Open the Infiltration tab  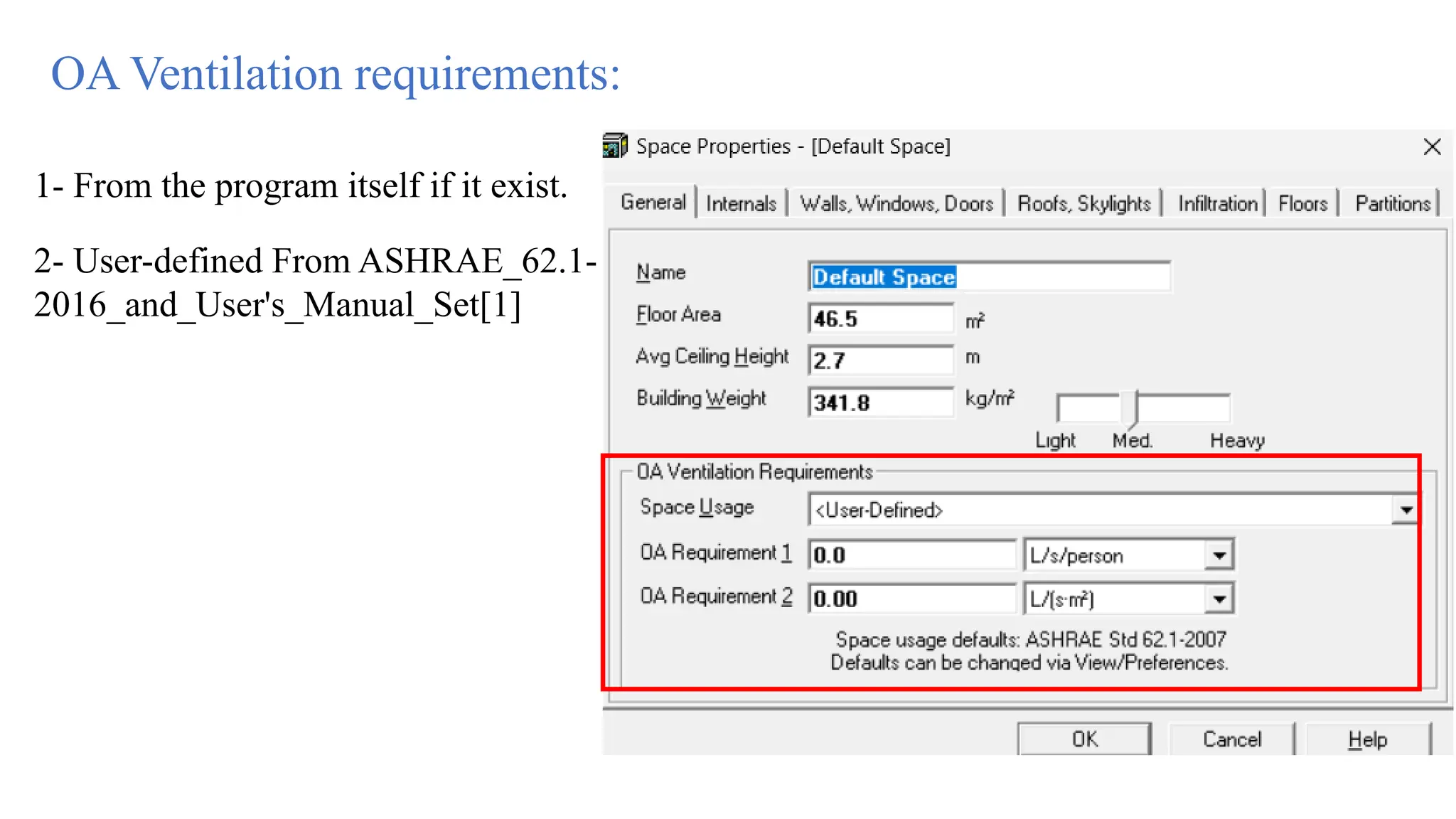point(1217,203)
